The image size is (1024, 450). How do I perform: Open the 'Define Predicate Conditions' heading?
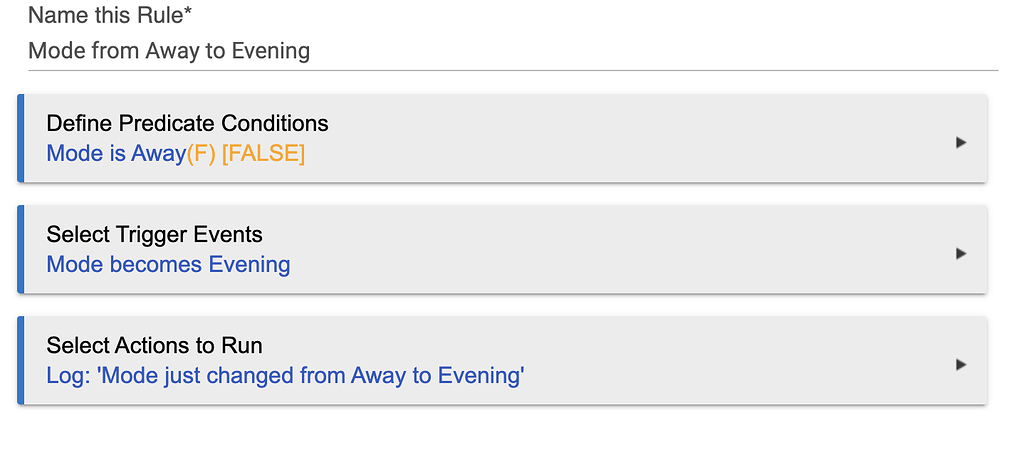187,124
